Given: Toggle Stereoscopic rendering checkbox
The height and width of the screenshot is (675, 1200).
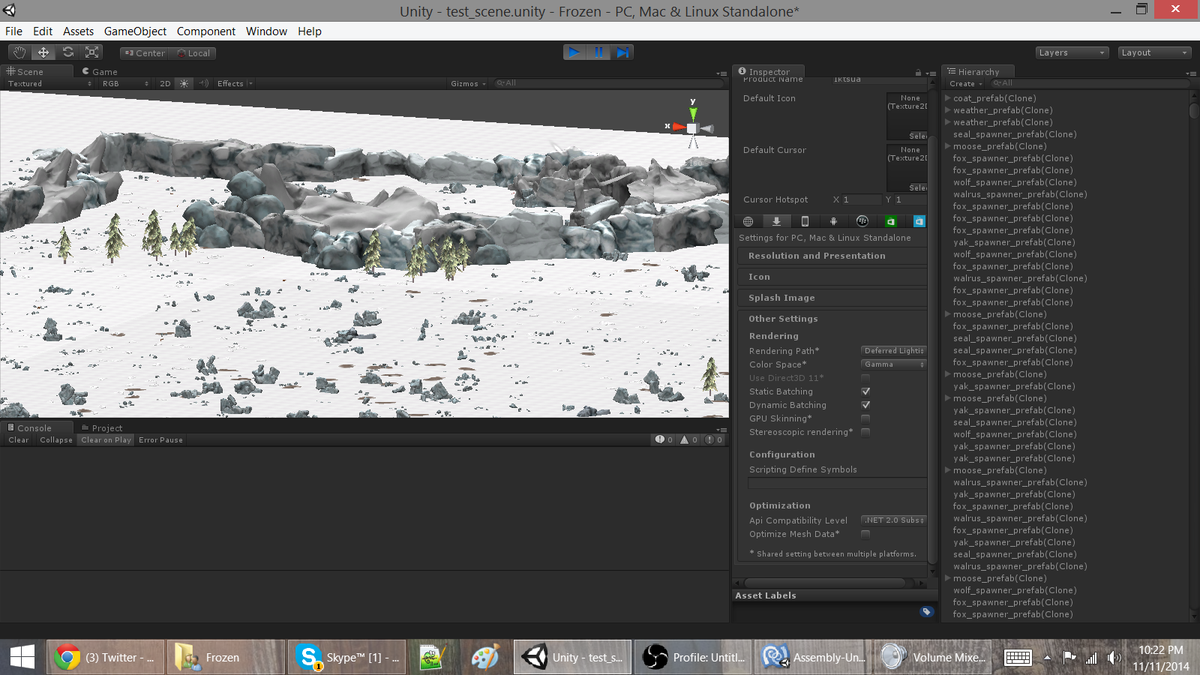Looking at the screenshot, I should pos(866,432).
